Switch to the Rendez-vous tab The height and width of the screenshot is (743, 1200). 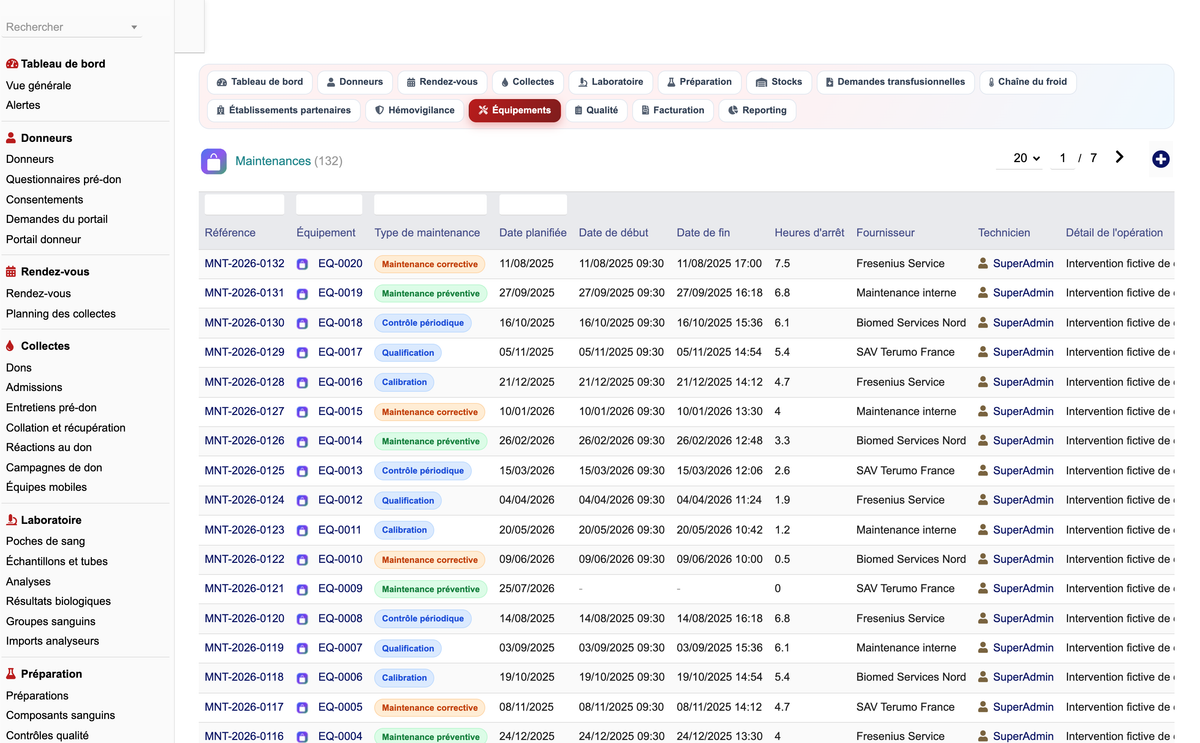point(443,82)
